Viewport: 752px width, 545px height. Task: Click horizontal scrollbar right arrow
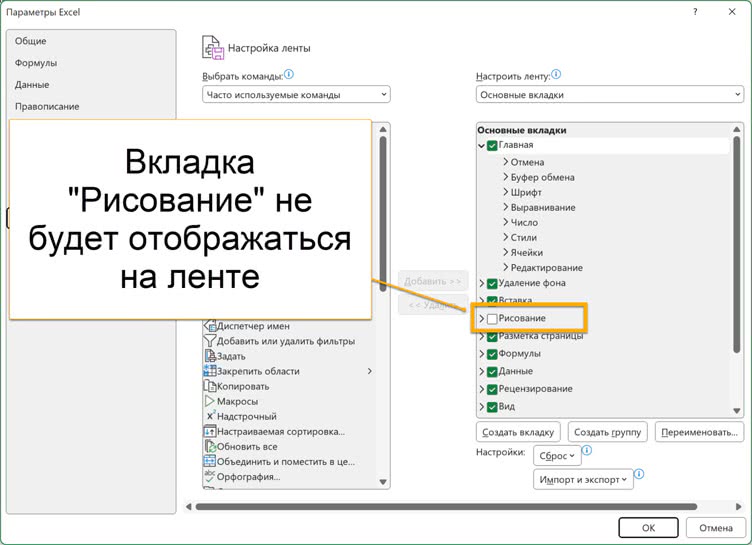[x=739, y=507]
